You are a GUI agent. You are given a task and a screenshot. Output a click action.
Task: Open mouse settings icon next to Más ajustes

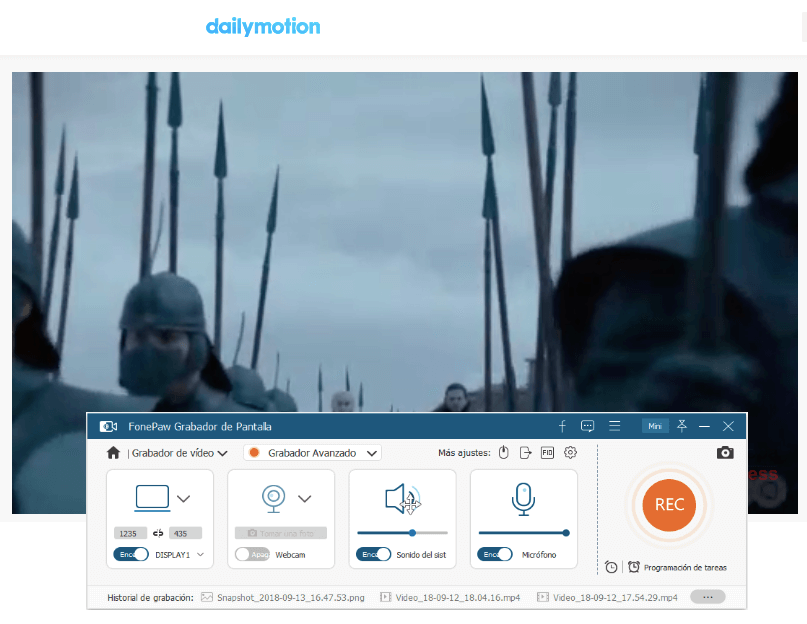point(504,453)
